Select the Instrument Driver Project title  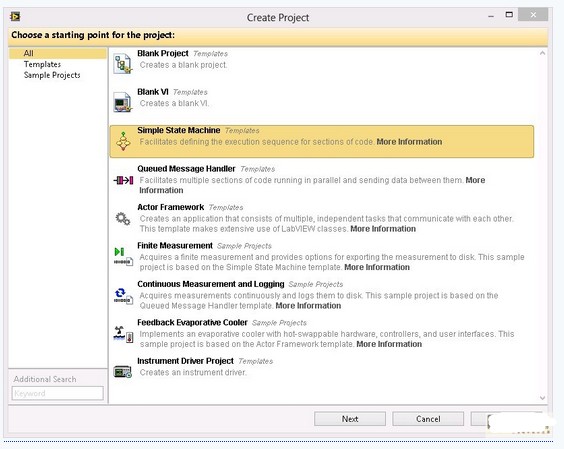tap(185, 361)
